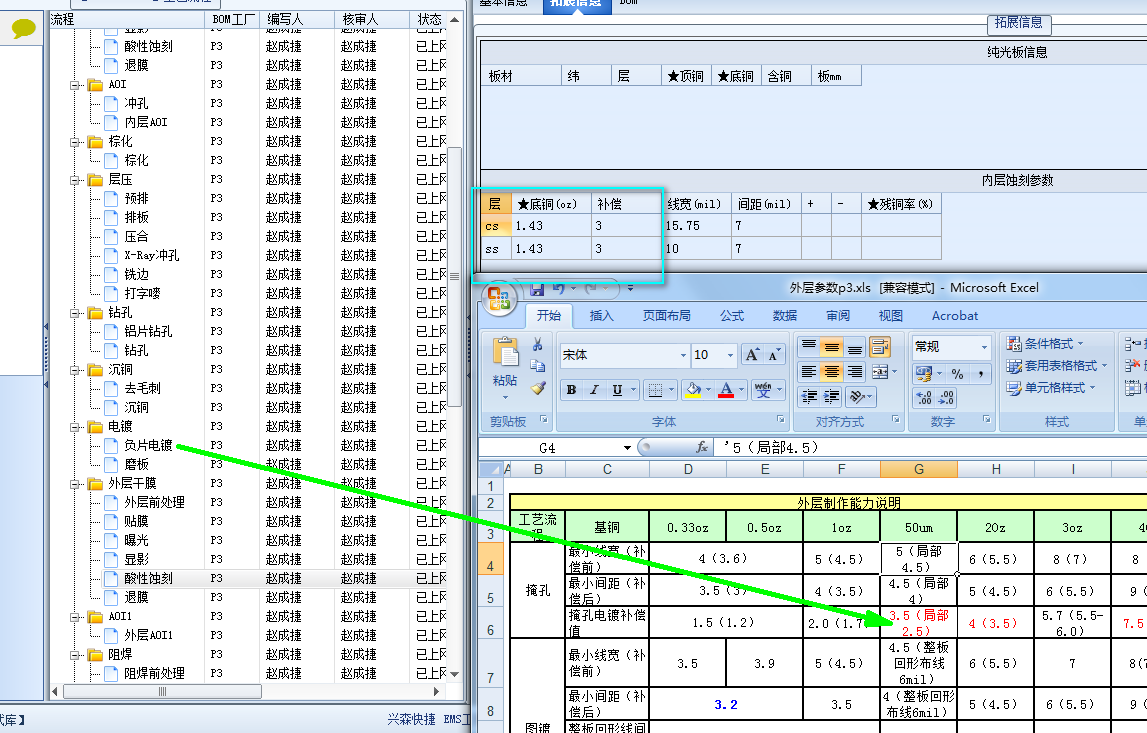Undo the last action in Excel
The width and height of the screenshot is (1147, 733).
click(x=559, y=289)
